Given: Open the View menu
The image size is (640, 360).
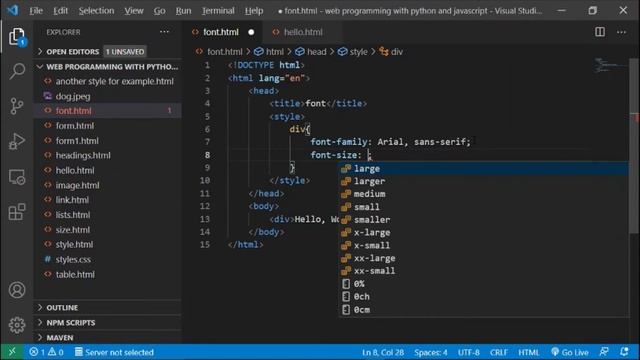Looking at the screenshot, I should [134, 11].
